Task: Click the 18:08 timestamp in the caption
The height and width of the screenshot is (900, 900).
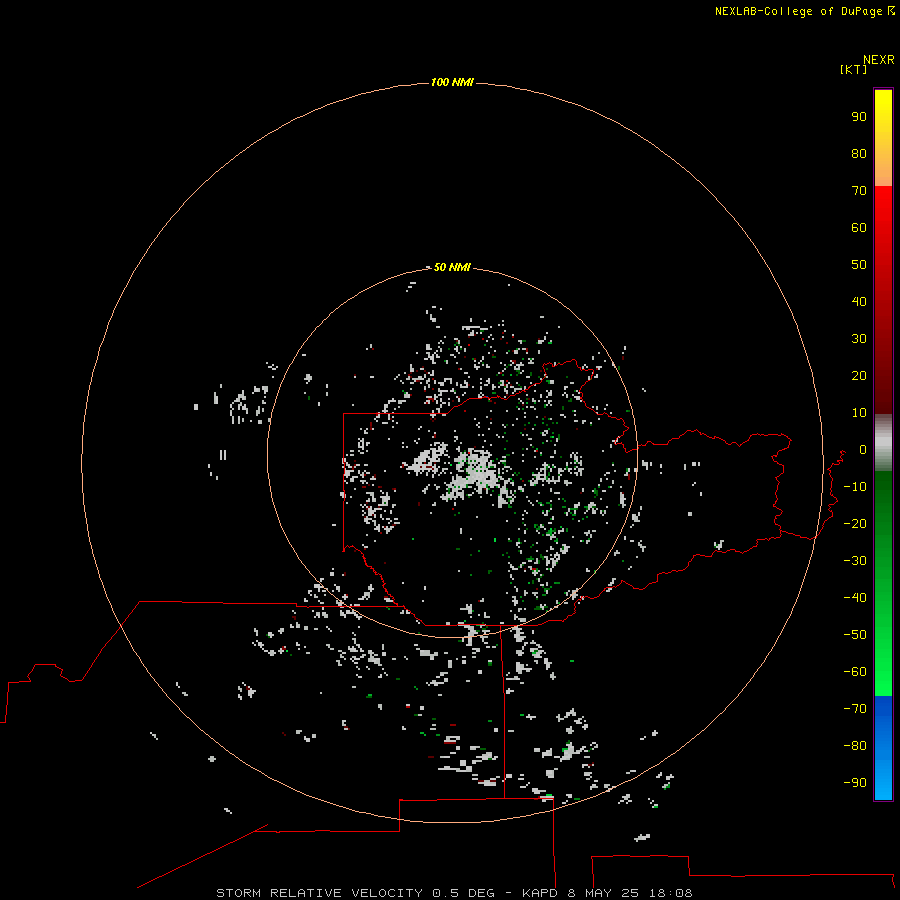Action: pyautogui.click(x=670, y=893)
